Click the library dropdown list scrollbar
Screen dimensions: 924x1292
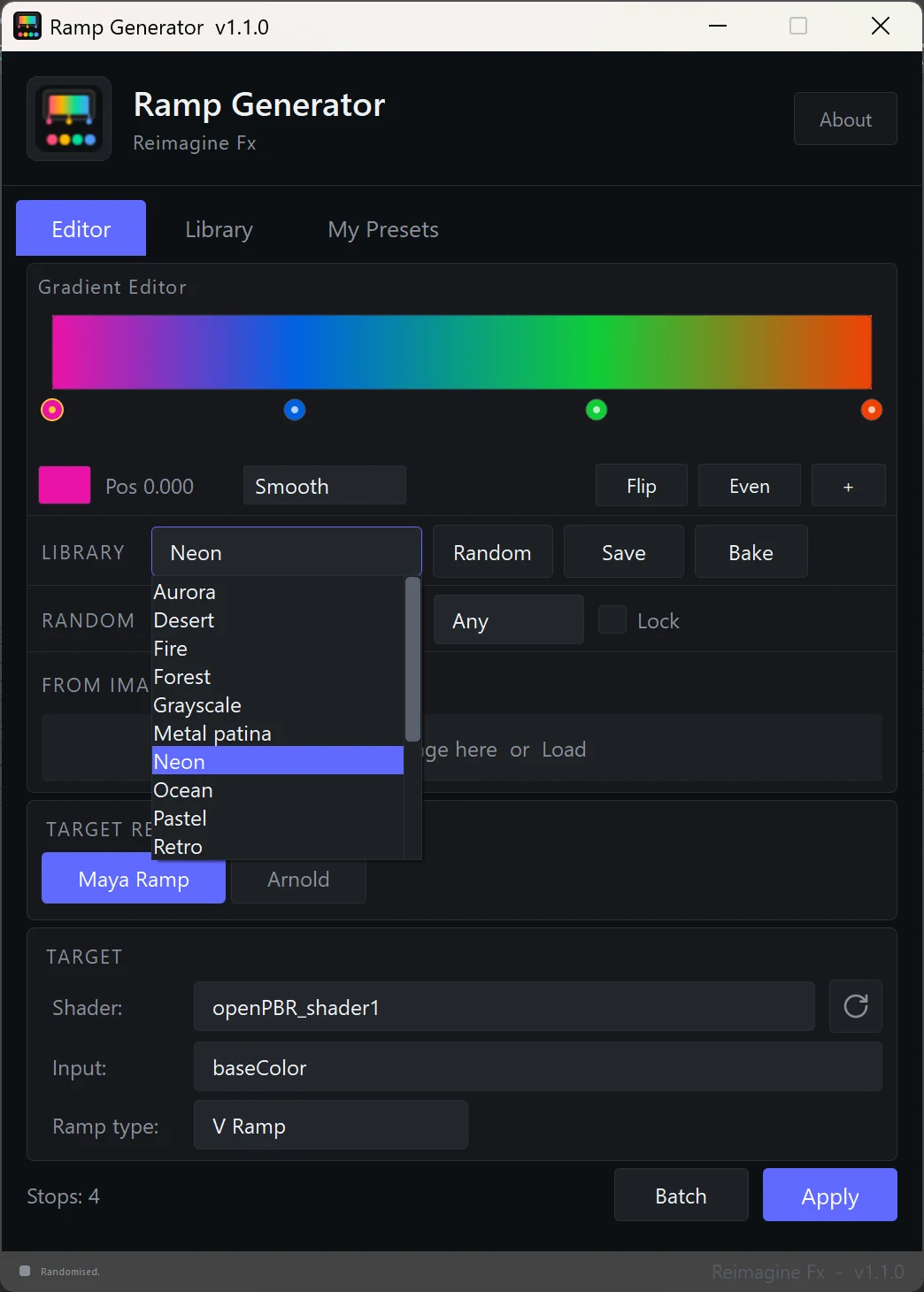tap(412, 659)
